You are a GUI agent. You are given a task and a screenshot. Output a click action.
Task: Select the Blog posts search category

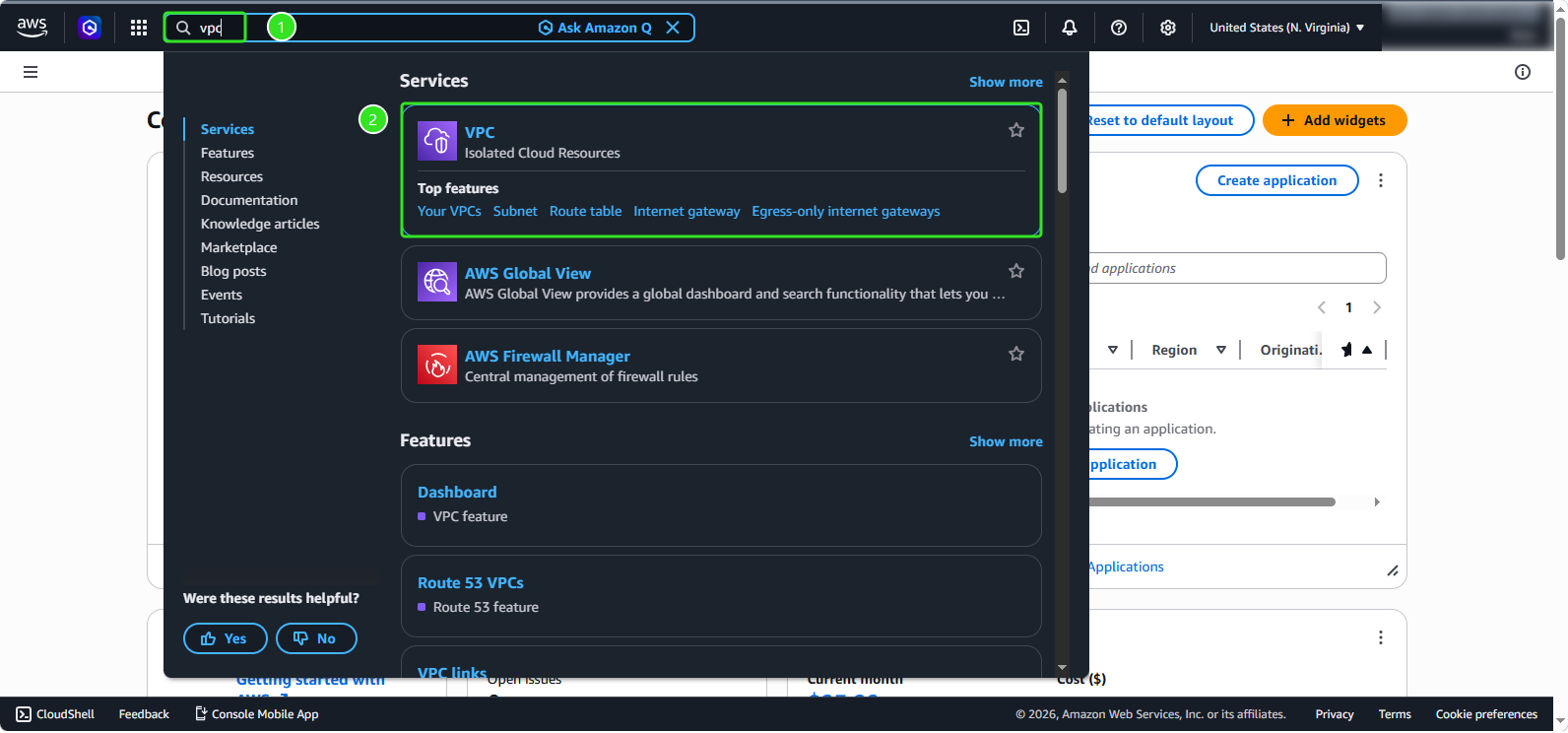point(233,271)
